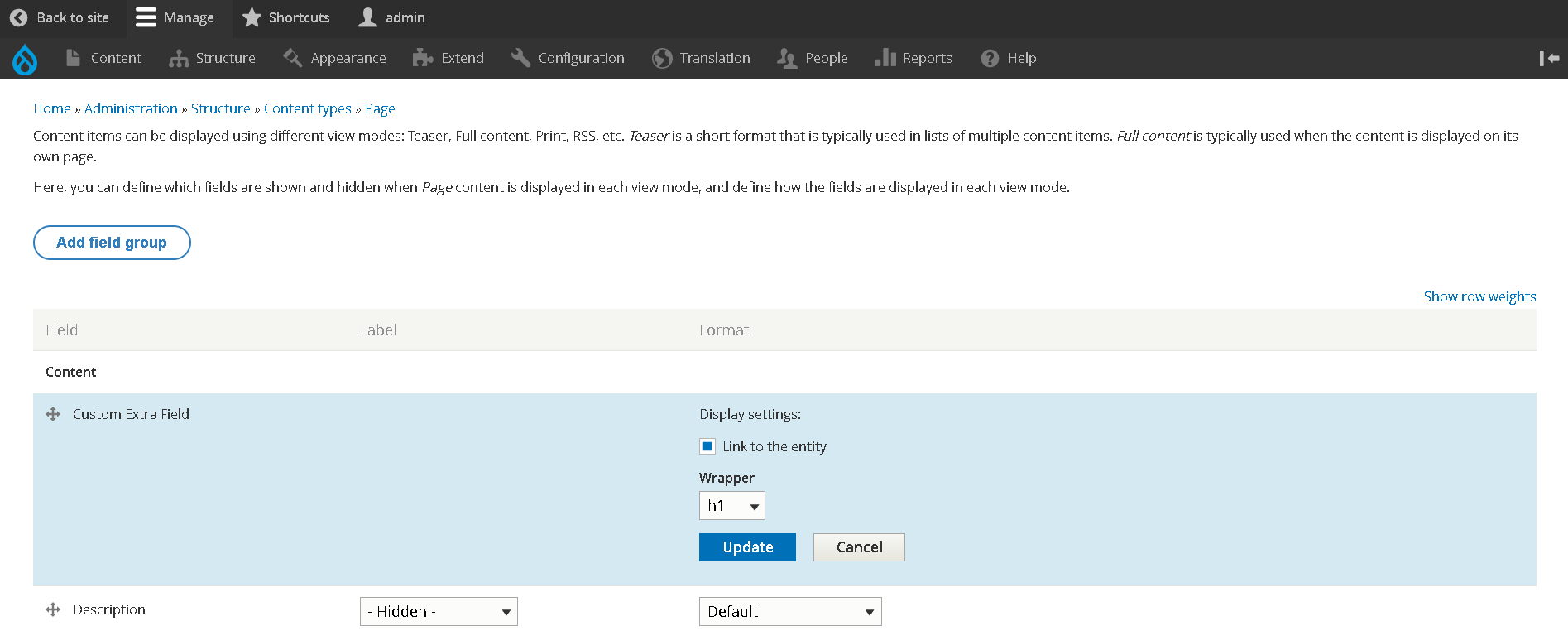Click the People users icon
1568x631 pixels.
click(x=787, y=58)
